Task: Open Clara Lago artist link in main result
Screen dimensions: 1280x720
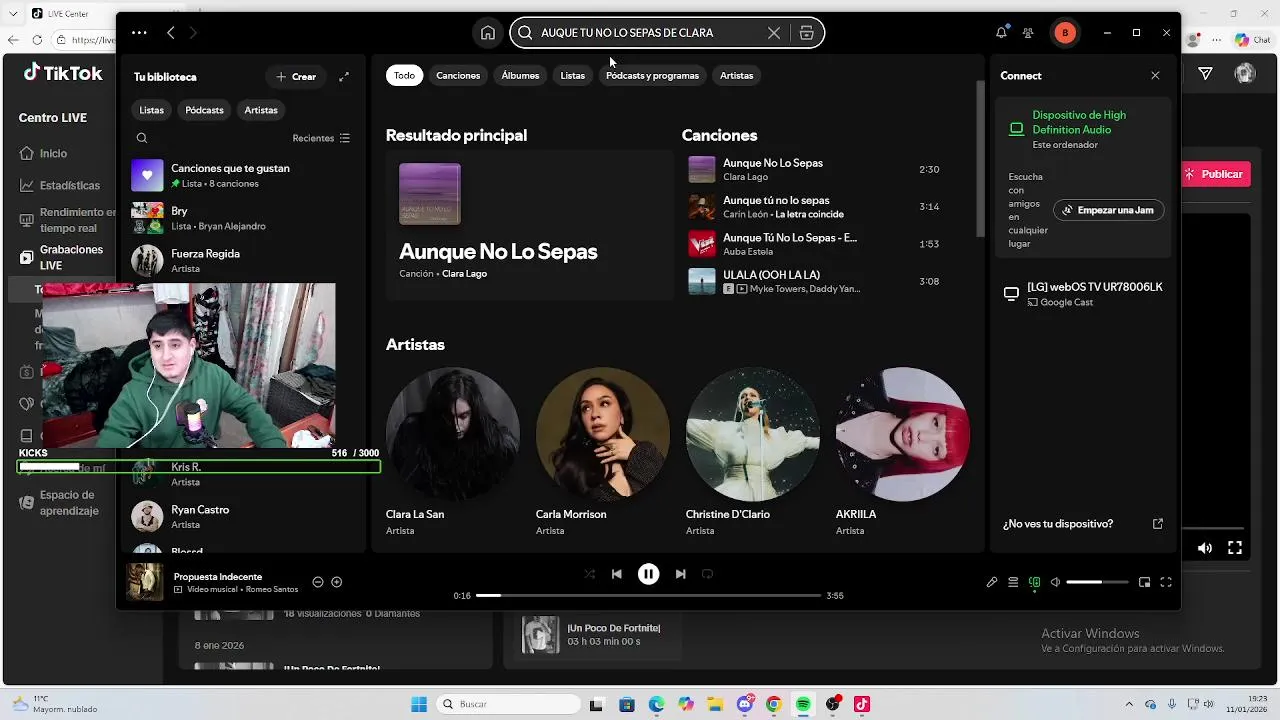Action: click(x=464, y=274)
